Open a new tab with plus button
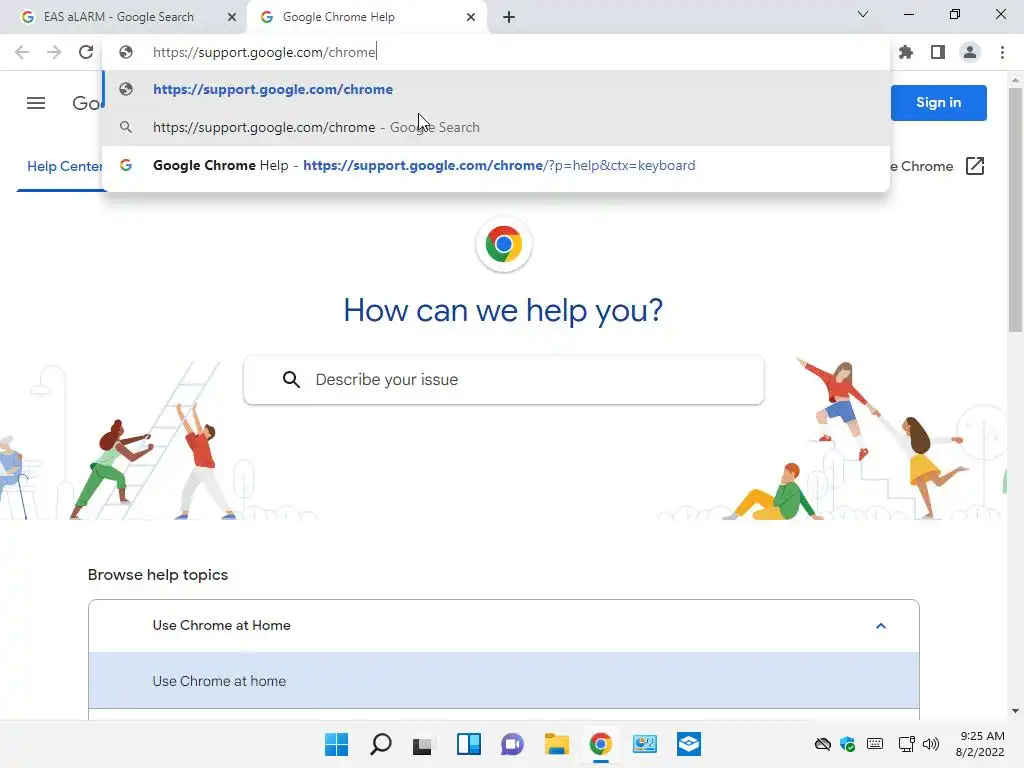This screenshot has height=768, width=1024. tap(509, 18)
